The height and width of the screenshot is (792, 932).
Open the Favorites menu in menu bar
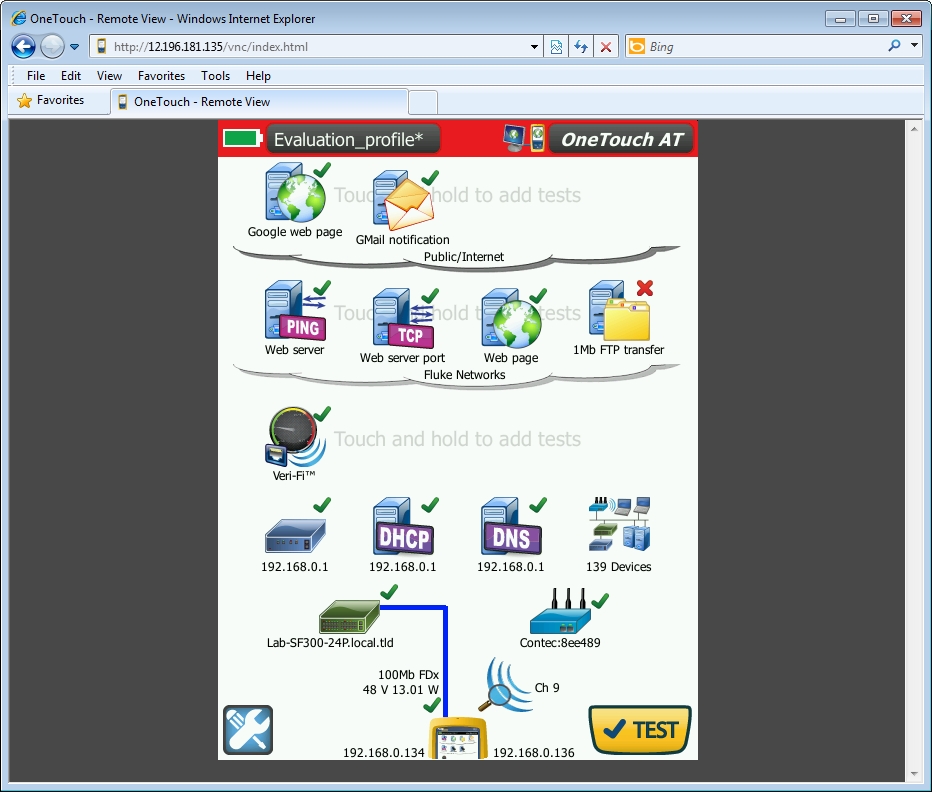click(161, 75)
